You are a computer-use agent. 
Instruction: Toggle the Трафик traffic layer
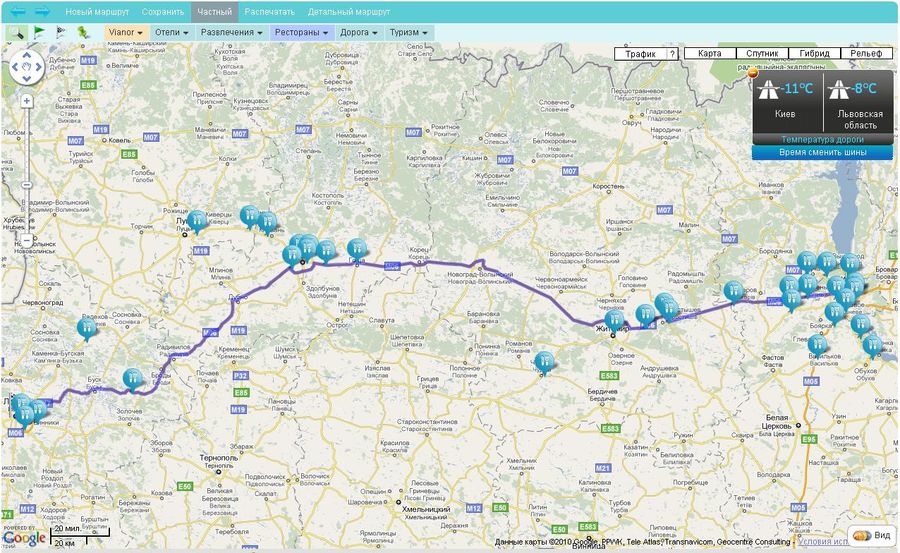click(640, 53)
